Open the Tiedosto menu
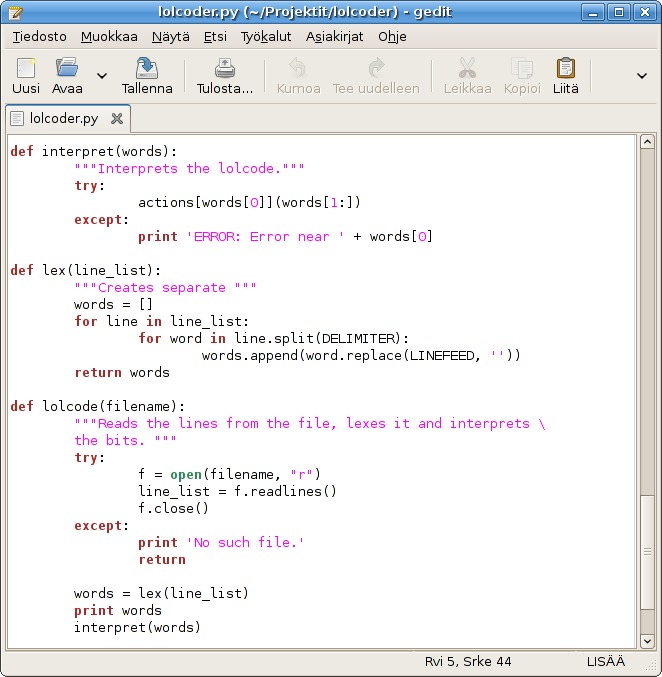 click(x=39, y=36)
